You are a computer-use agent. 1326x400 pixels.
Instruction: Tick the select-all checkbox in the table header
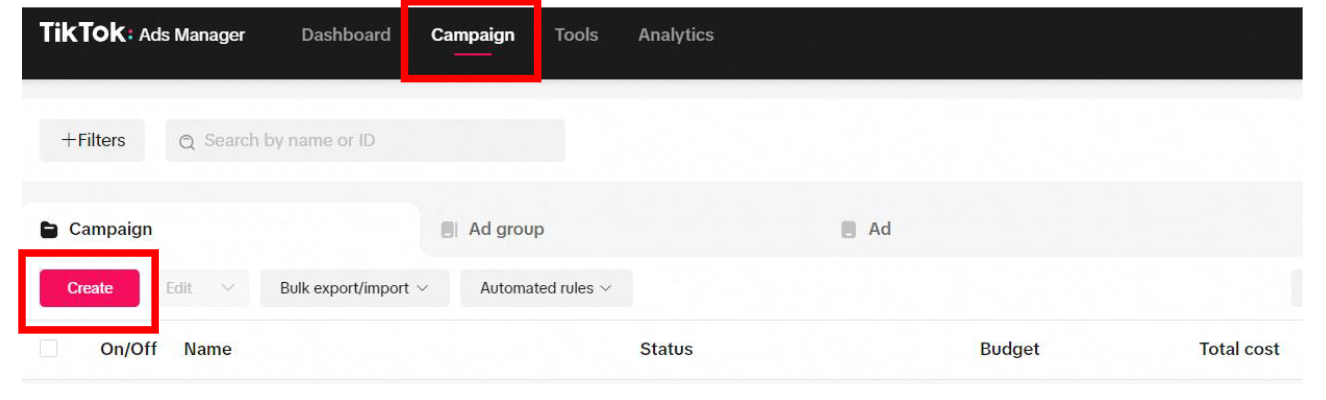tap(49, 349)
